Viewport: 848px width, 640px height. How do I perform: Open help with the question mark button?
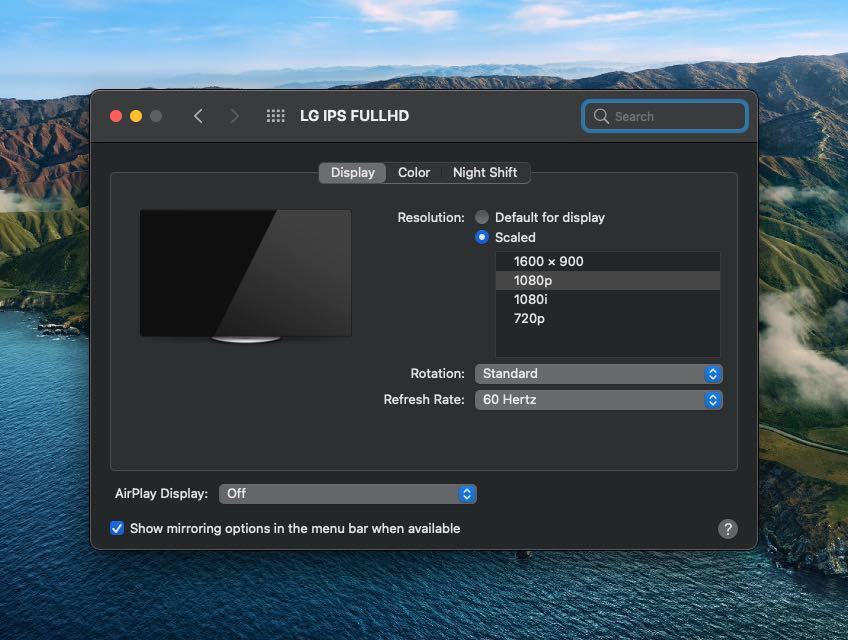point(727,529)
